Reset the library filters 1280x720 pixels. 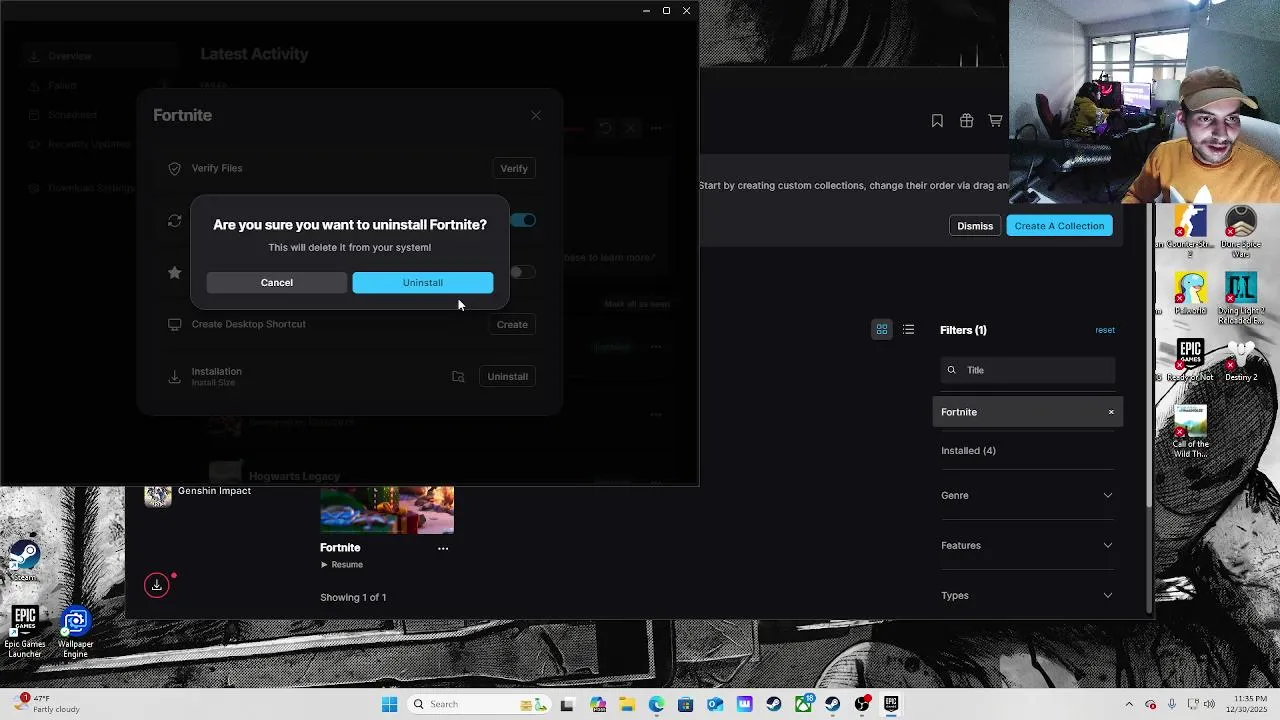pos(1104,330)
